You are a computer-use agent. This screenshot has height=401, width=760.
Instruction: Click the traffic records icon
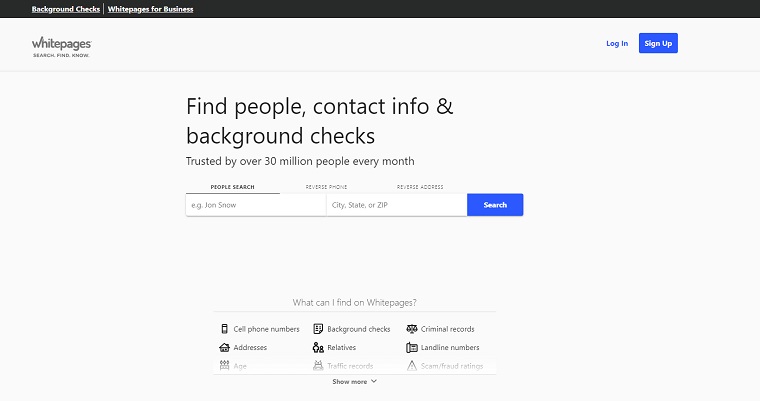click(x=318, y=366)
